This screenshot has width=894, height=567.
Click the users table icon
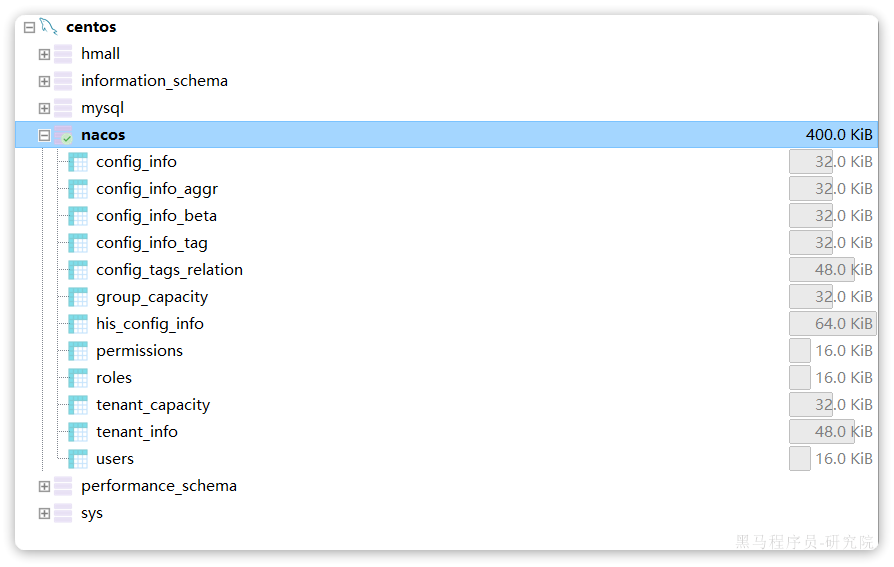pos(78,459)
